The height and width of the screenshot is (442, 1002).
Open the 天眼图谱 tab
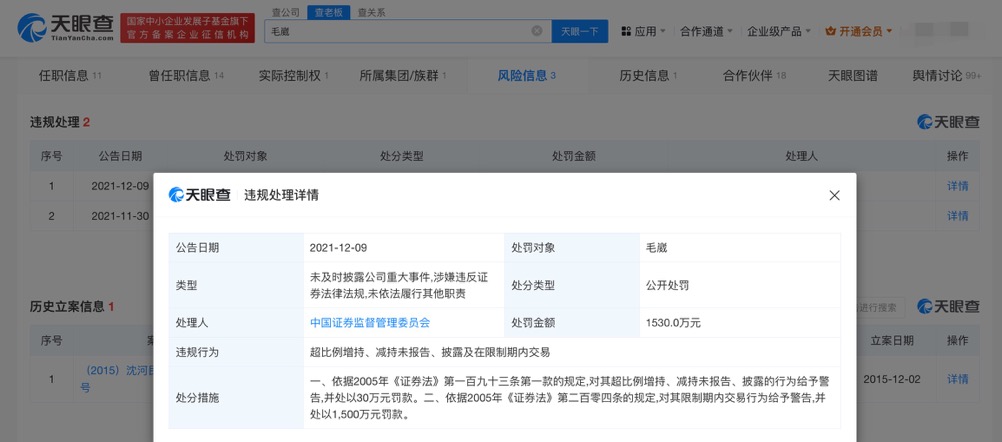(x=852, y=75)
